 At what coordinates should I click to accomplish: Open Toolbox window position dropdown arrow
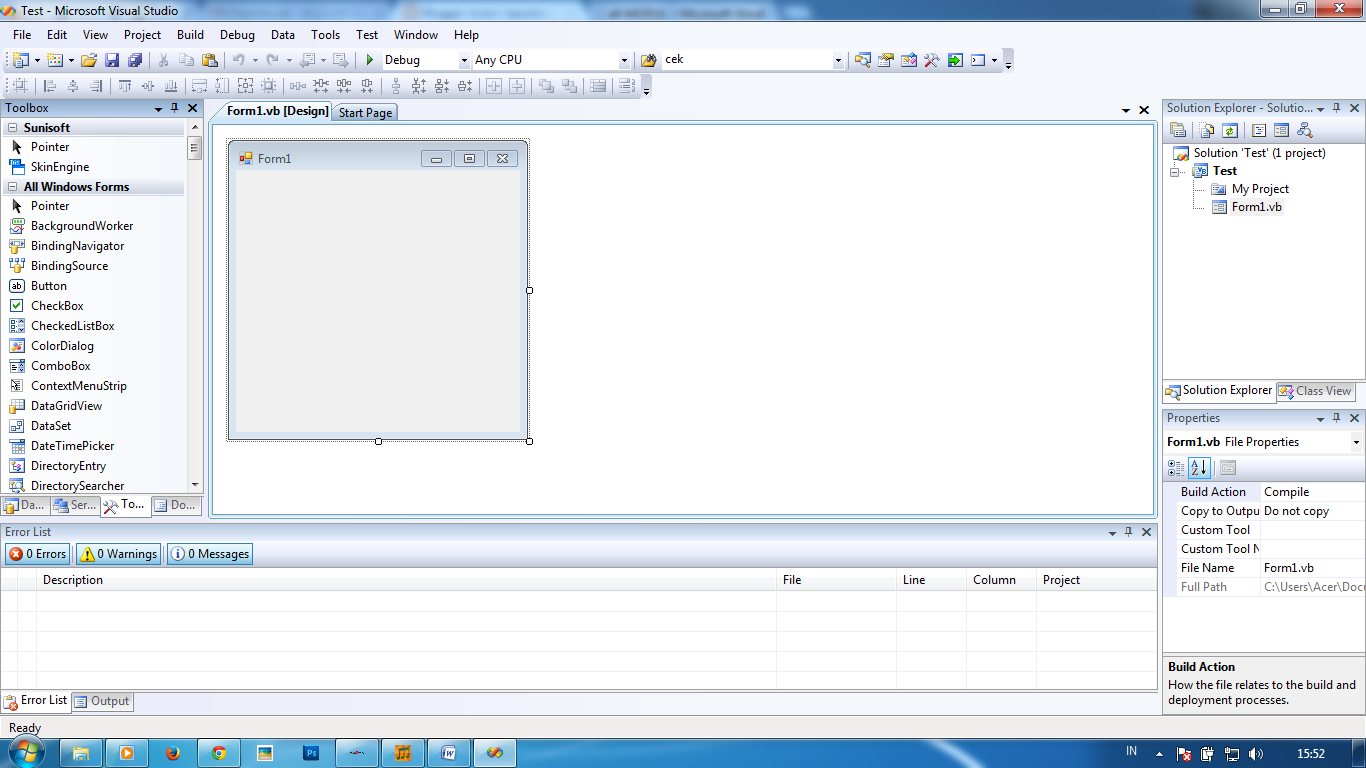(158, 108)
